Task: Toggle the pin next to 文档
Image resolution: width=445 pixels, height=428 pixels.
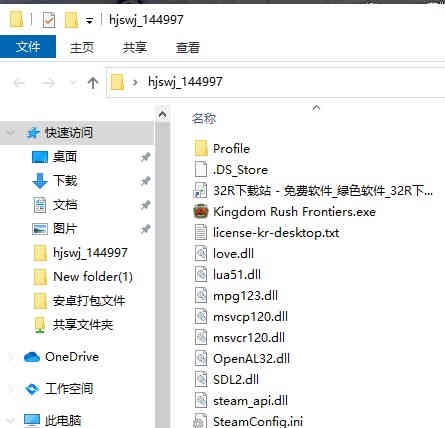Action: click(145, 205)
